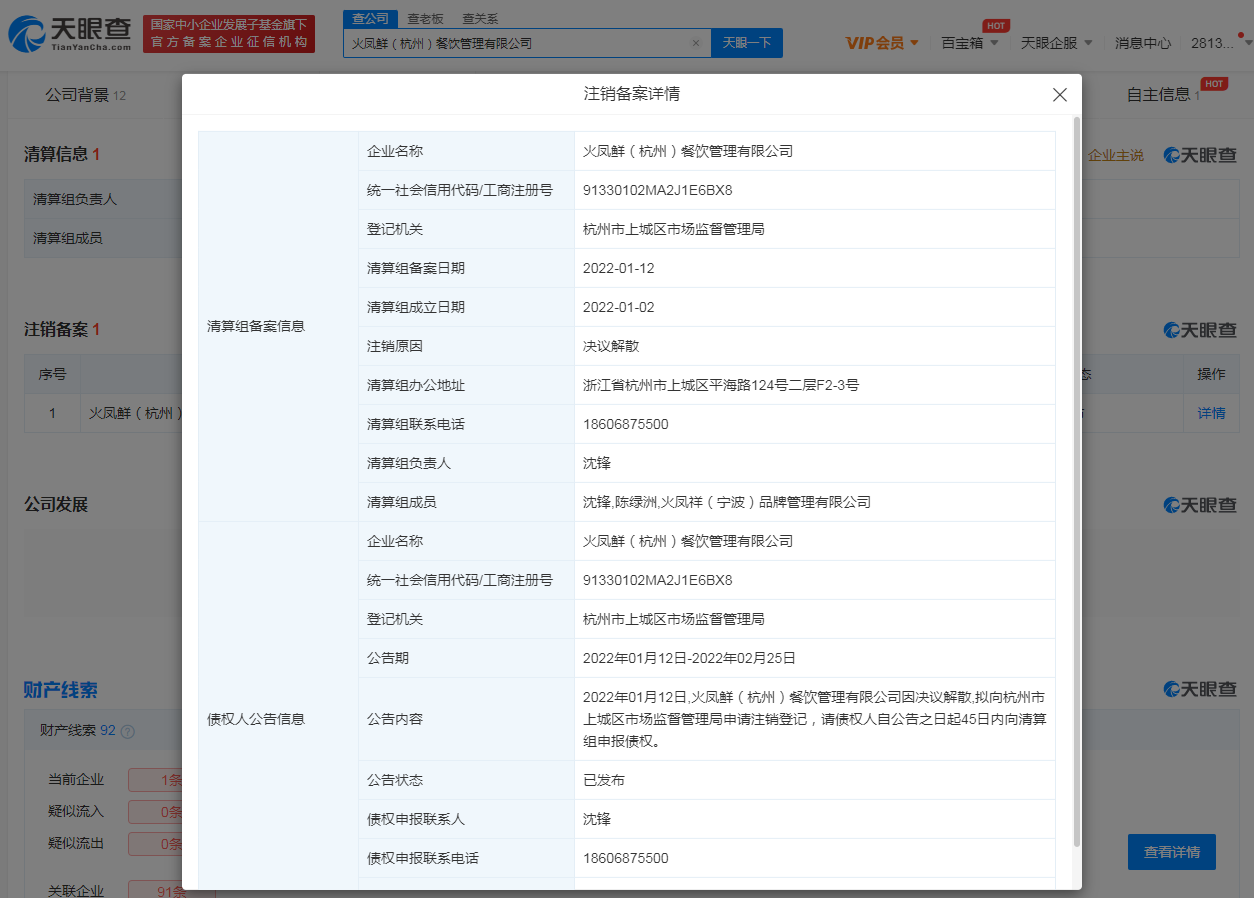Click 沈锋 in the 债权申报联系人 row

pos(597,819)
